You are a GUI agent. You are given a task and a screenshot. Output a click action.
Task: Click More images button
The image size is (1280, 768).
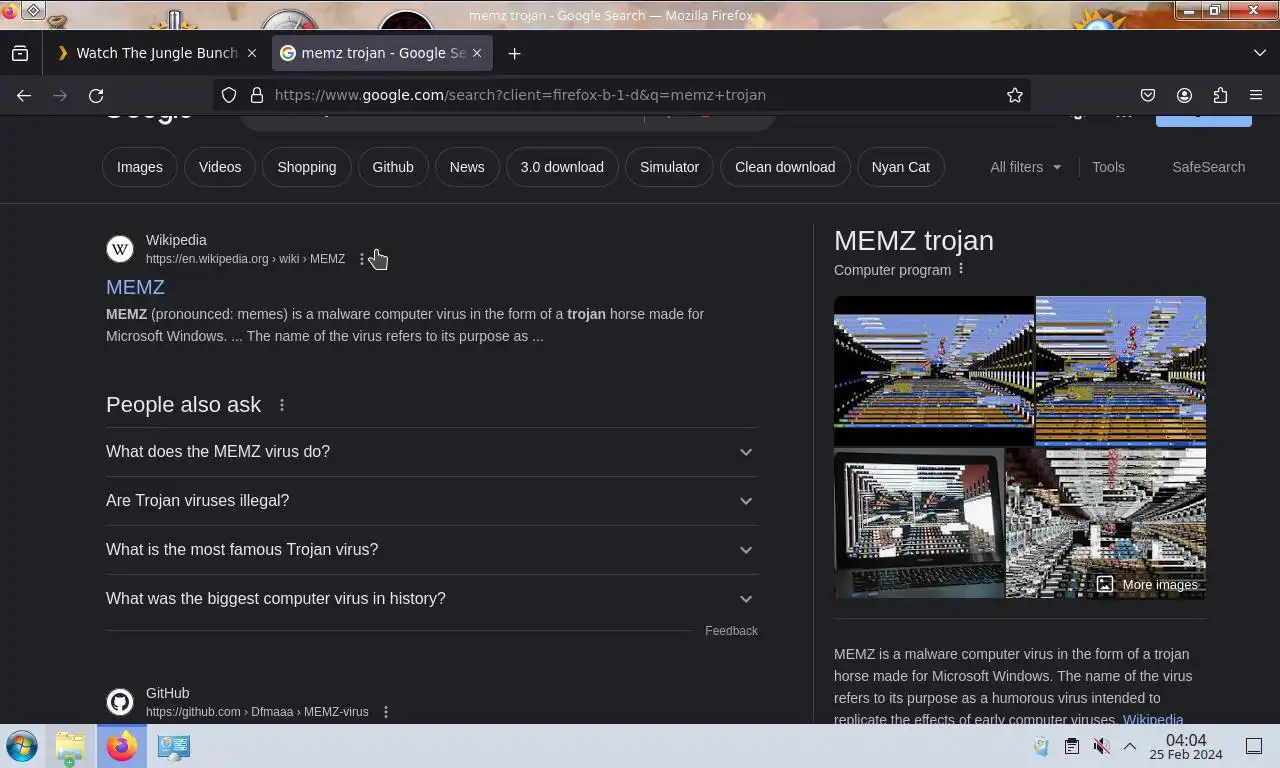pyautogui.click(x=1146, y=584)
